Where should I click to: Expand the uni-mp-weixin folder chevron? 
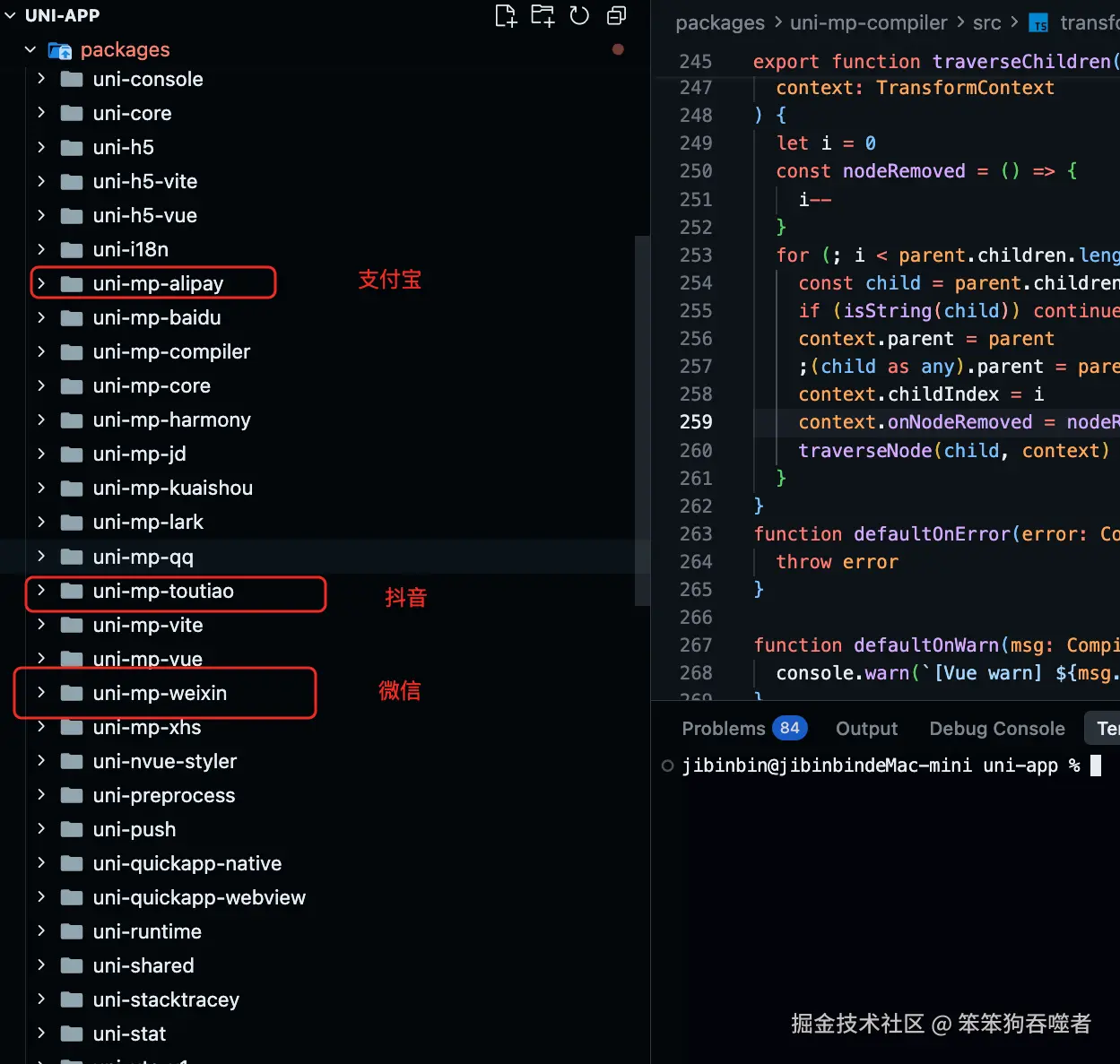click(x=41, y=693)
